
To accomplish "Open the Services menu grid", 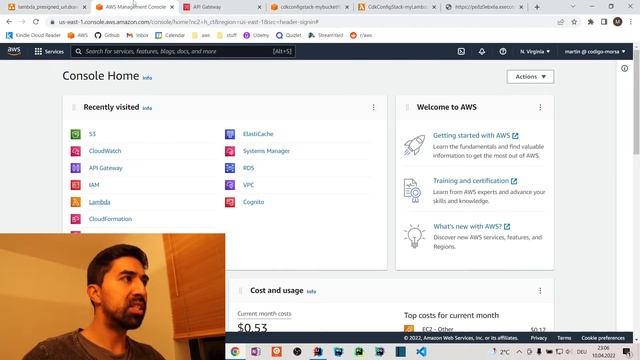I will [x=49, y=51].
